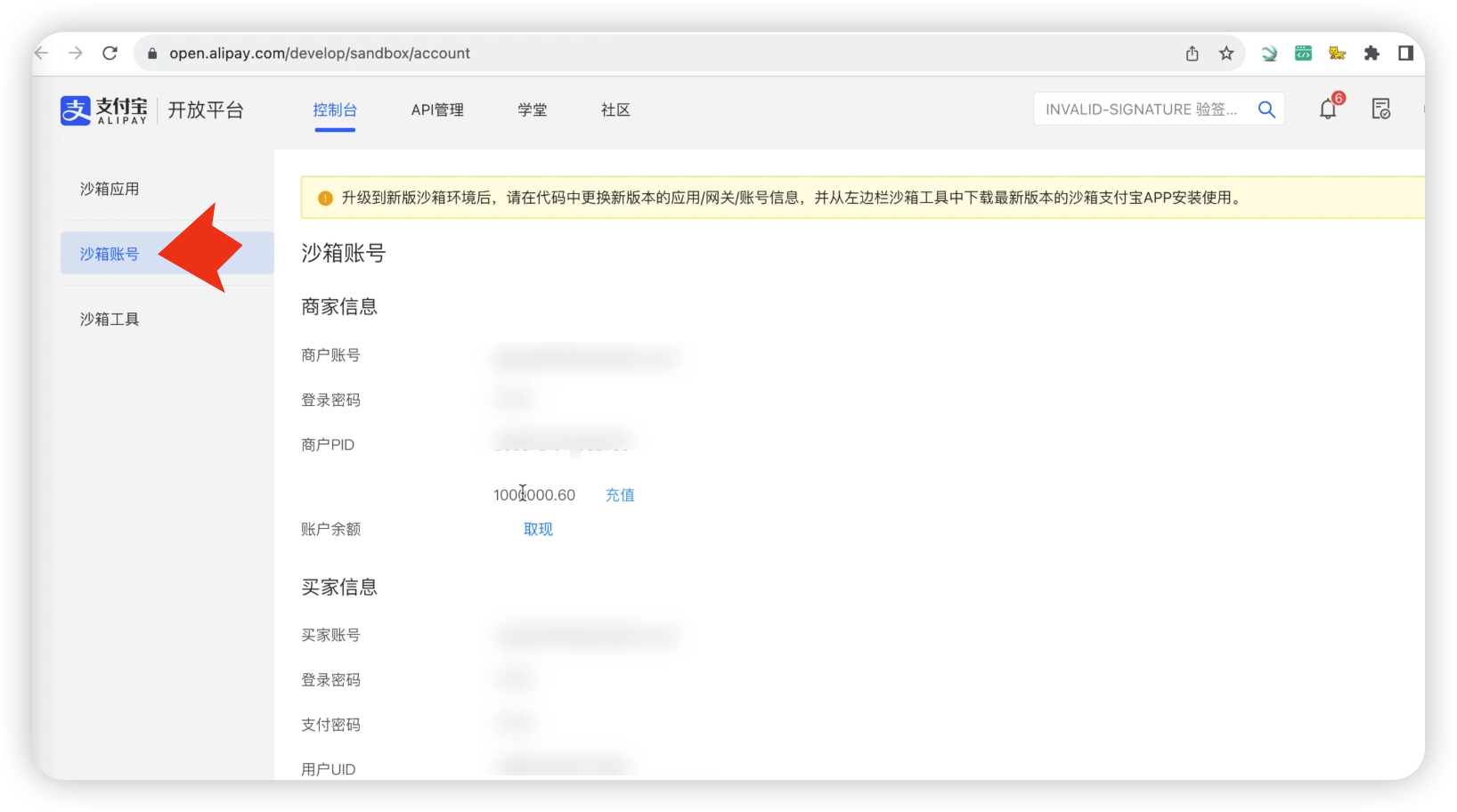Screen dimensions: 1457x812
Task: Click the 买家信息 section heading
Action: pyautogui.click(x=339, y=587)
